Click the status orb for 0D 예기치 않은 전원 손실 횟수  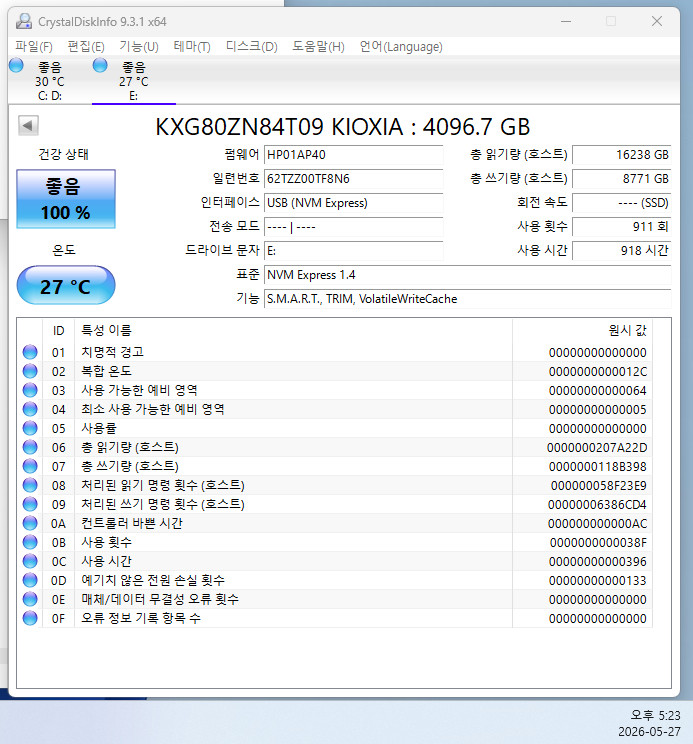[x=30, y=580]
